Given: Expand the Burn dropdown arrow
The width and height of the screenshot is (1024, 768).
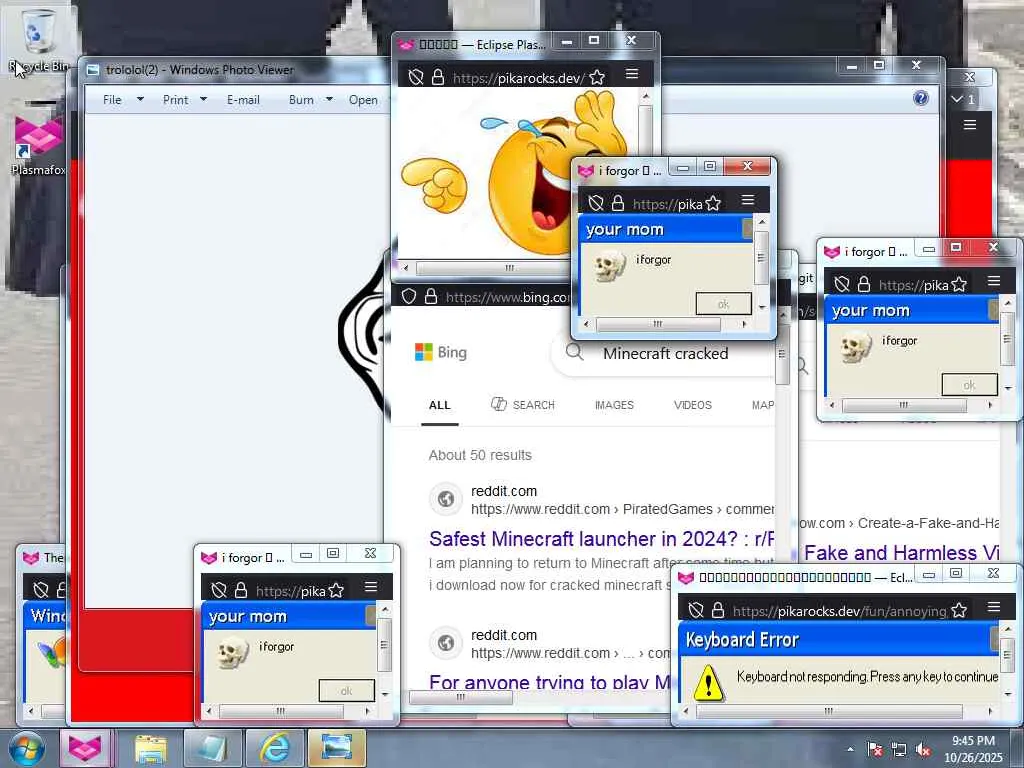Looking at the screenshot, I should pyautogui.click(x=329, y=99).
